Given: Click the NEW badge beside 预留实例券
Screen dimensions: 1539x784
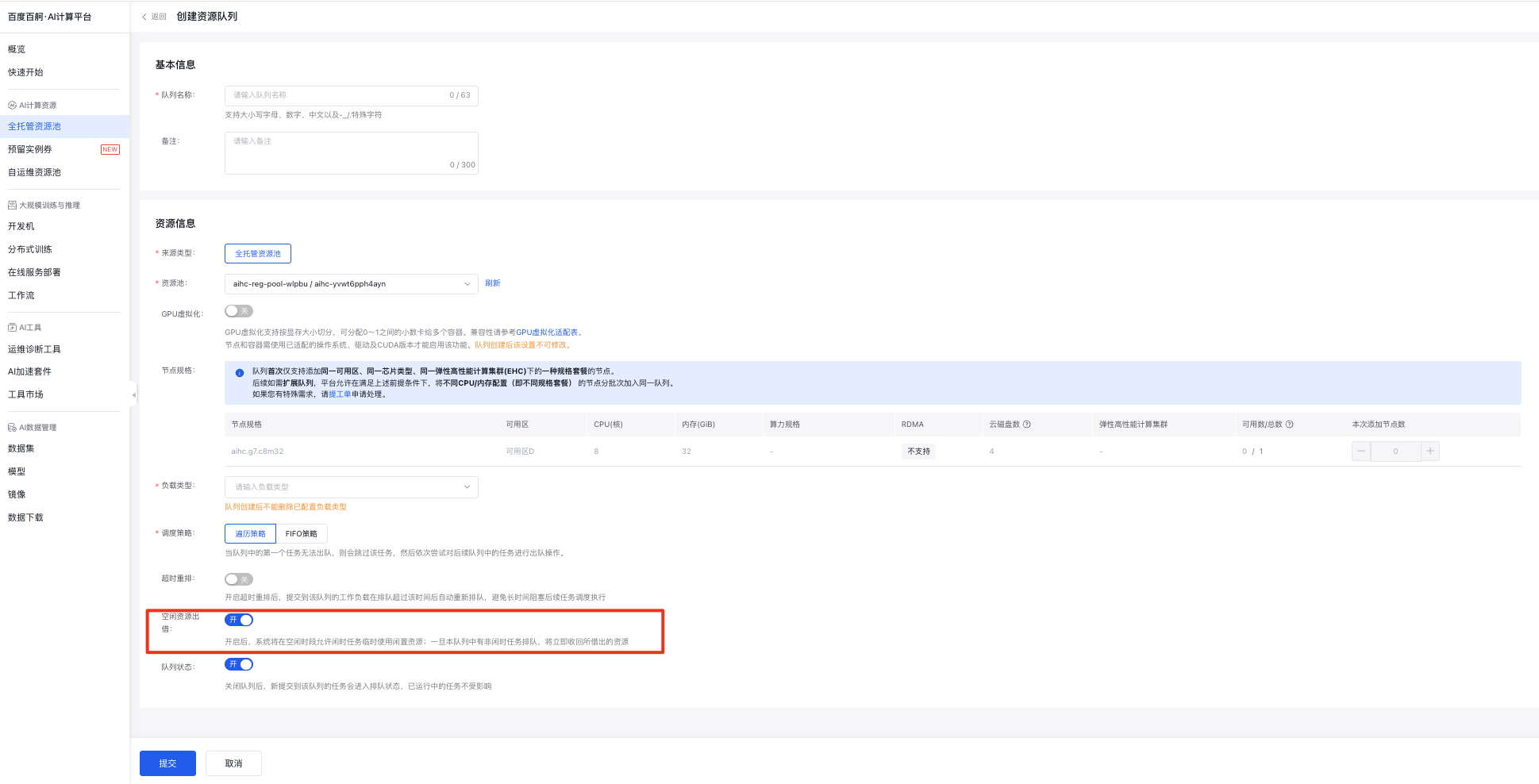Looking at the screenshot, I should (x=110, y=149).
